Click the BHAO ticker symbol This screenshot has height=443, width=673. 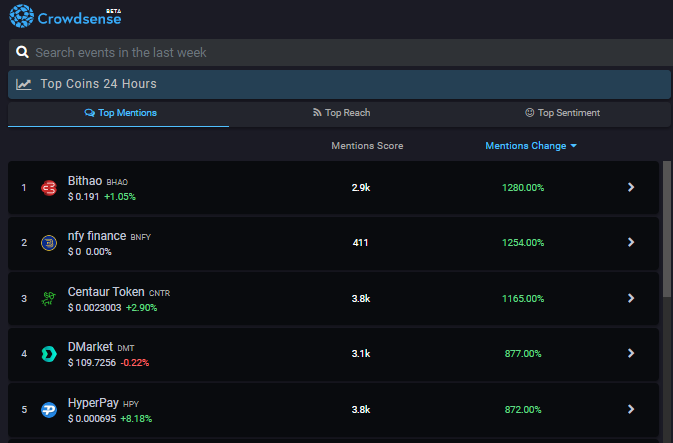(x=117, y=182)
